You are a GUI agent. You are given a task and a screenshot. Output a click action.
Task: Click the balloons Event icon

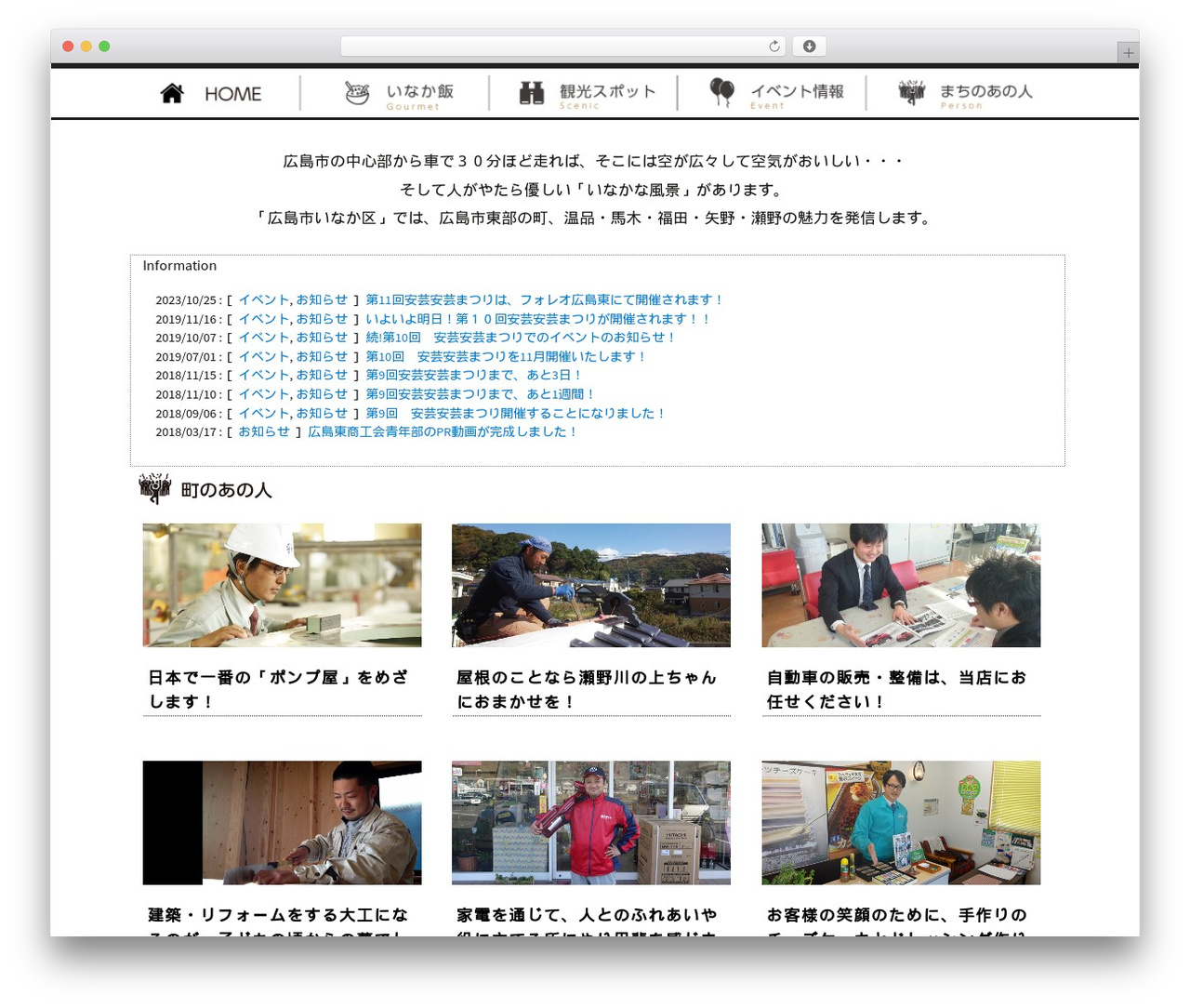pyautogui.click(x=722, y=92)
